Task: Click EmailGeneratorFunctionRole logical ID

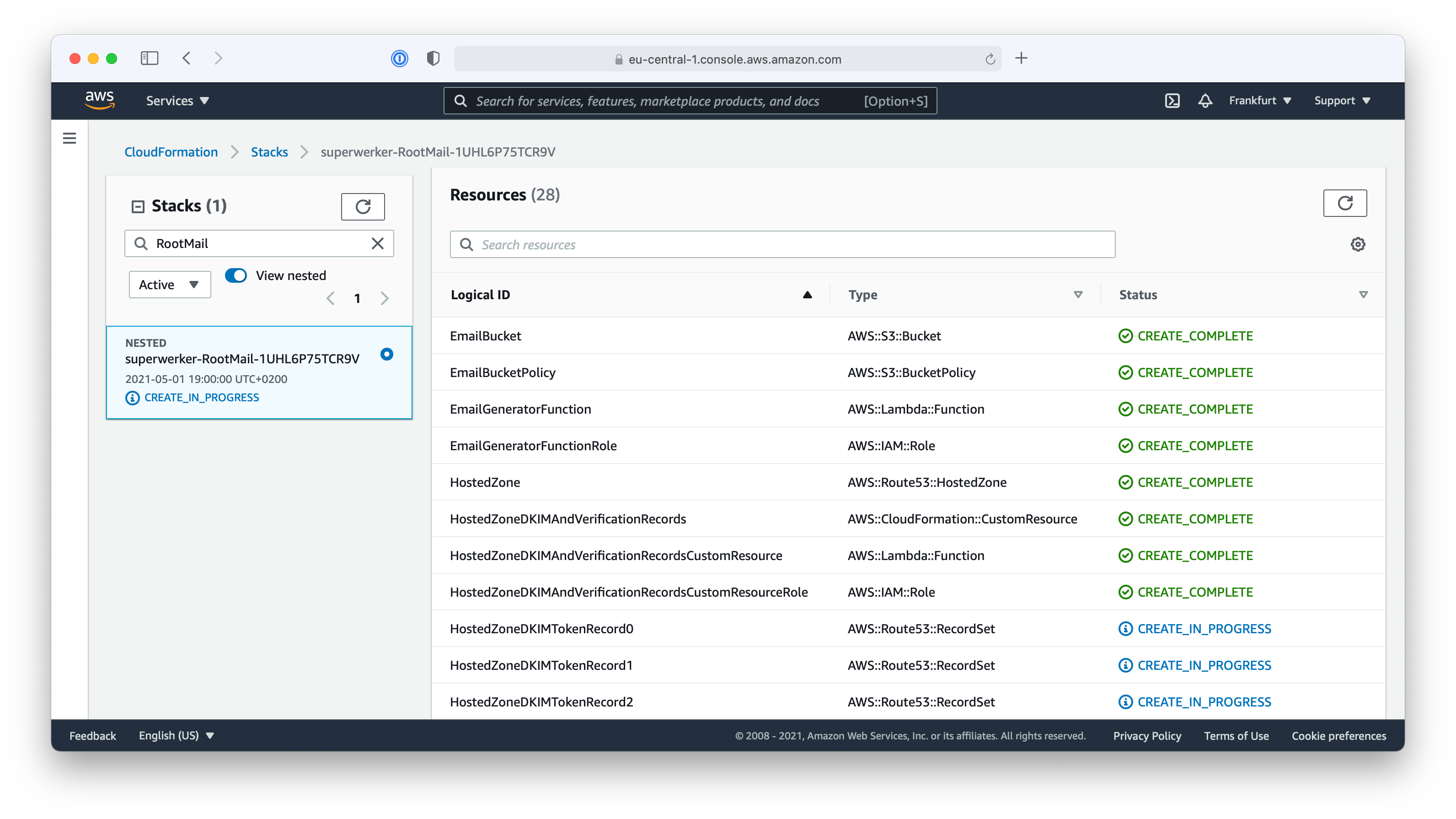Action: (533, 446)
